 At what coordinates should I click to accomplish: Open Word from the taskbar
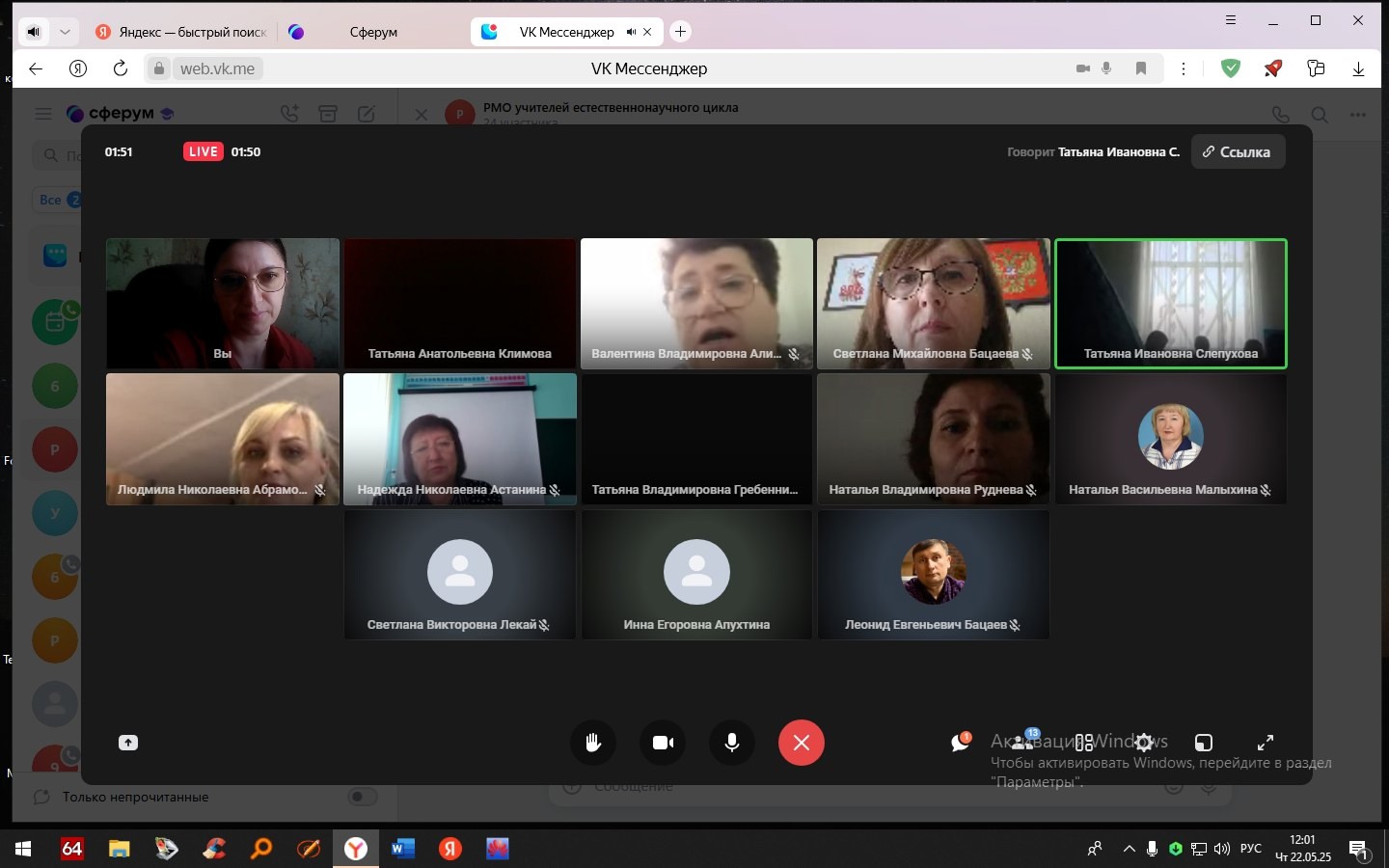pos(402,849)
